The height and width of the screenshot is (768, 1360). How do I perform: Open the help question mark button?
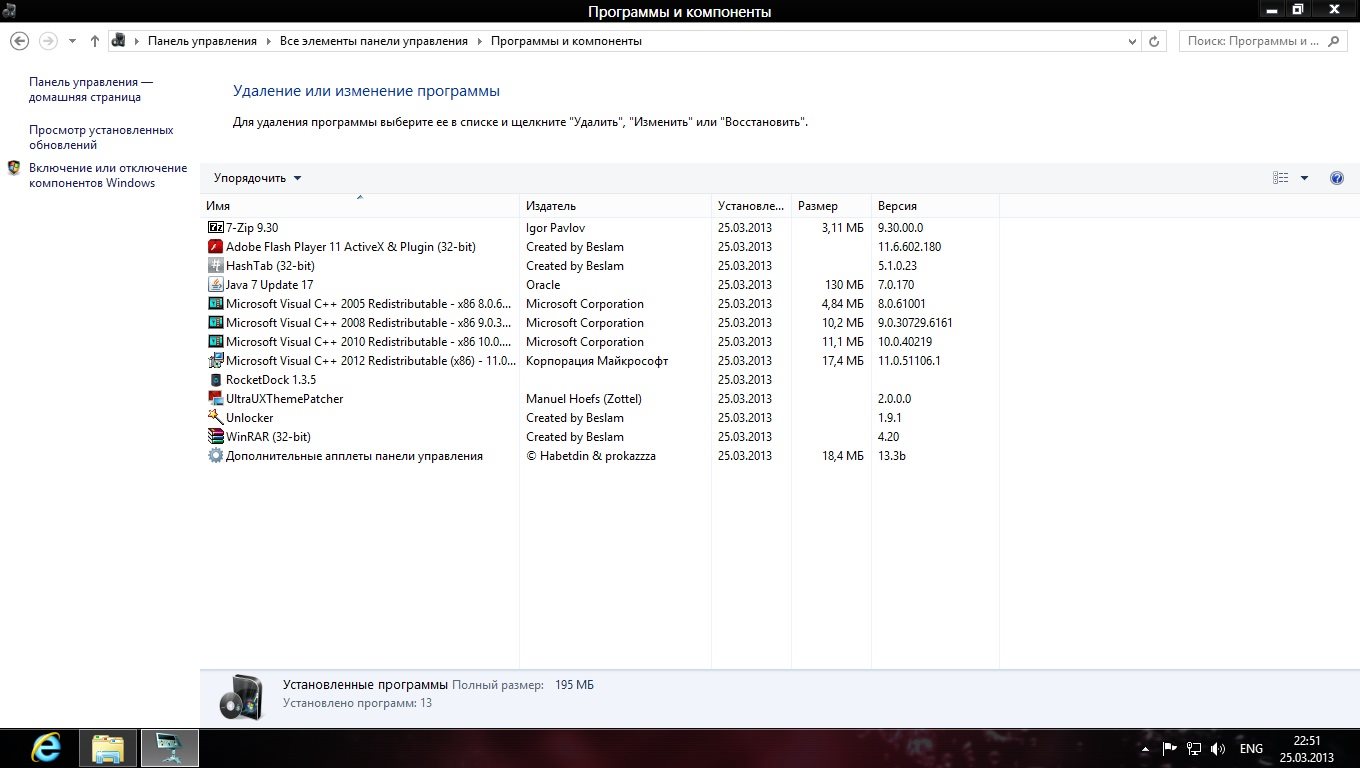click(1337, 178)
